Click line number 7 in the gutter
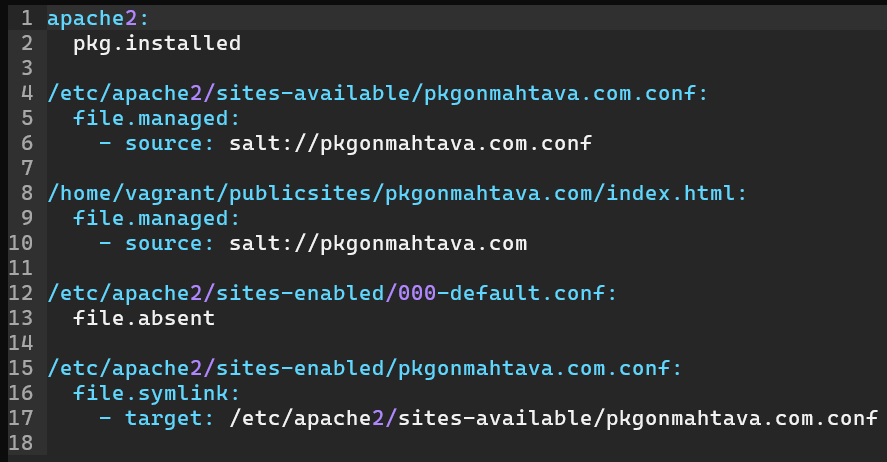 tap(26, 167)
